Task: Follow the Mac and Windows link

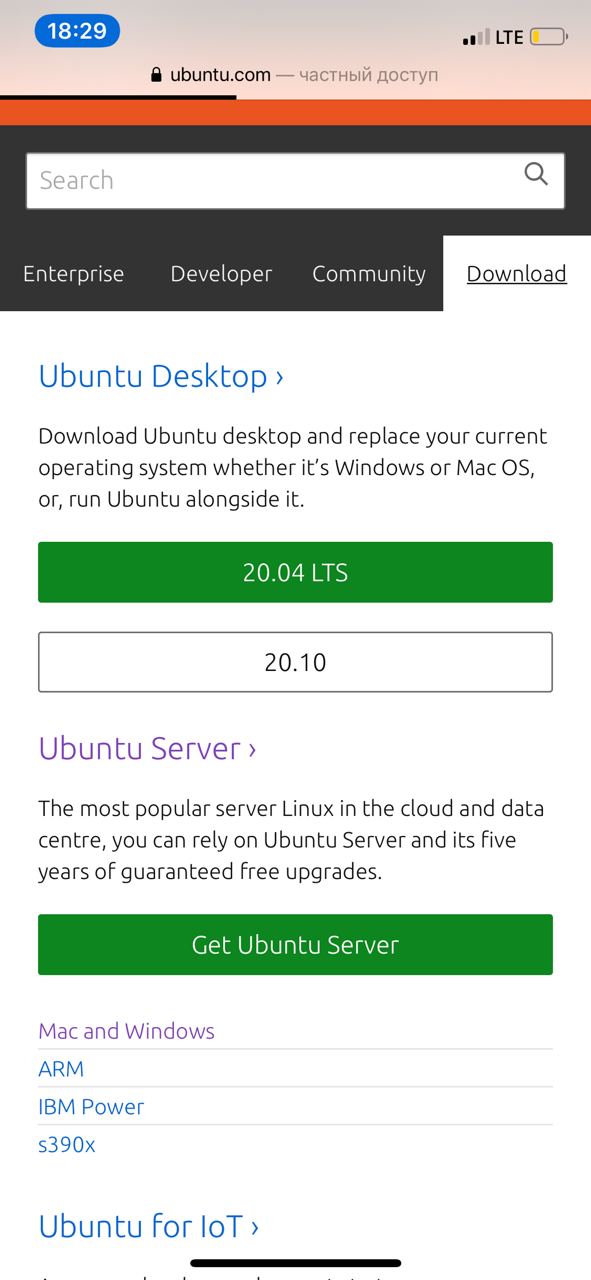Action: (126, 1031)
